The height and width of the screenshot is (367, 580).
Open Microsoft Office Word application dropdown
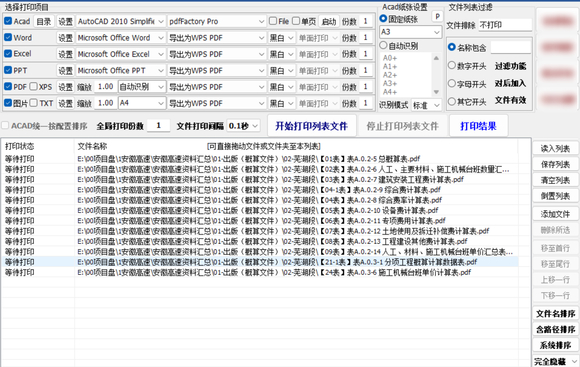(121, 38)
